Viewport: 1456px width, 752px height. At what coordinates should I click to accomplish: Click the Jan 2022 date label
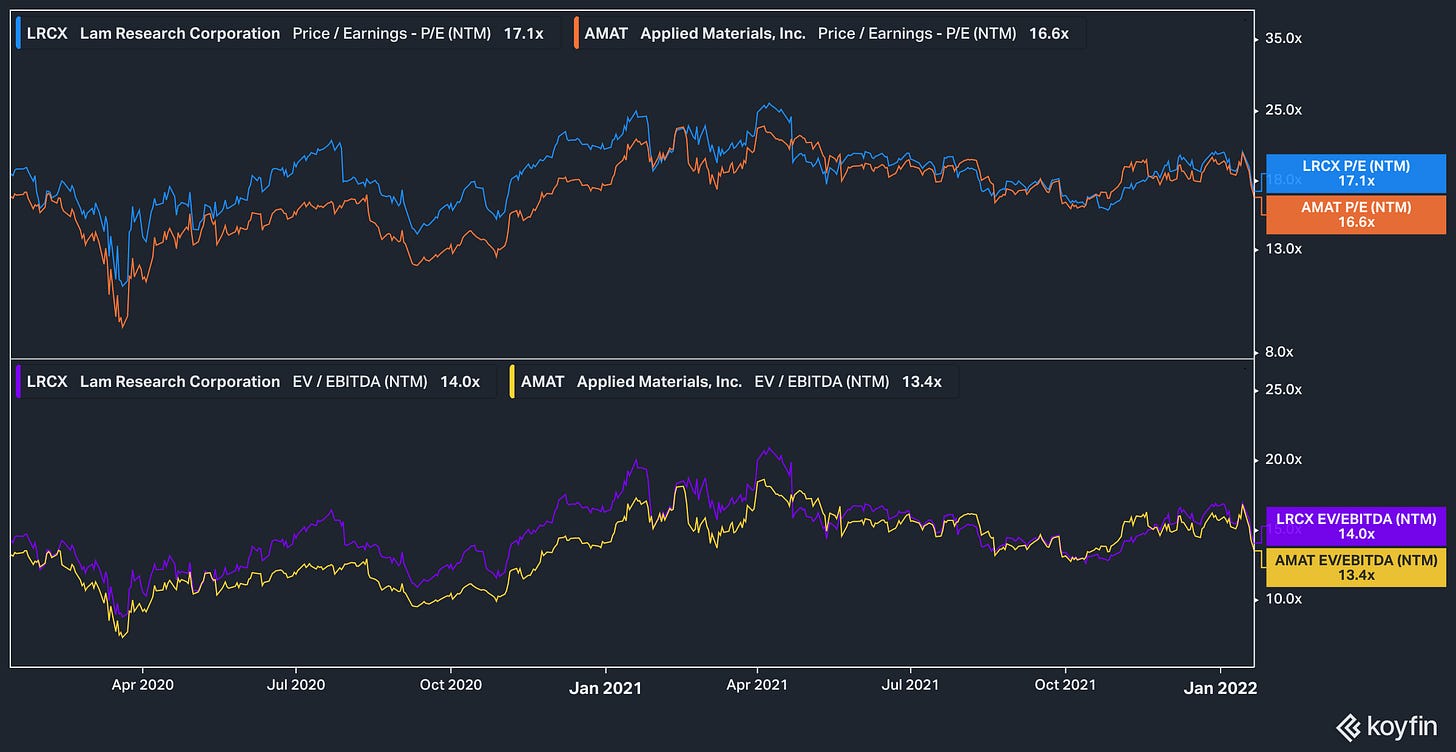1220,687
